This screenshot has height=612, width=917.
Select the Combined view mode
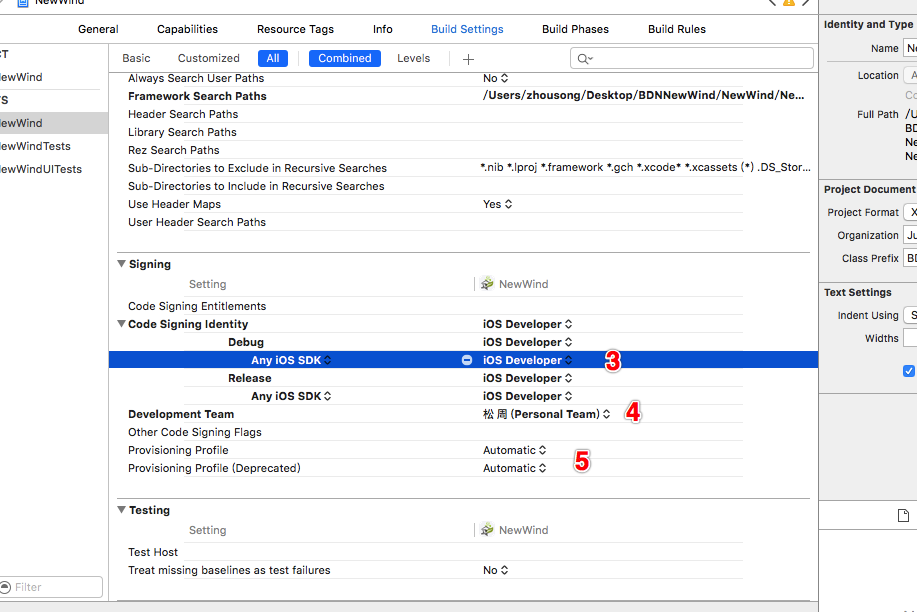(344, 59)
